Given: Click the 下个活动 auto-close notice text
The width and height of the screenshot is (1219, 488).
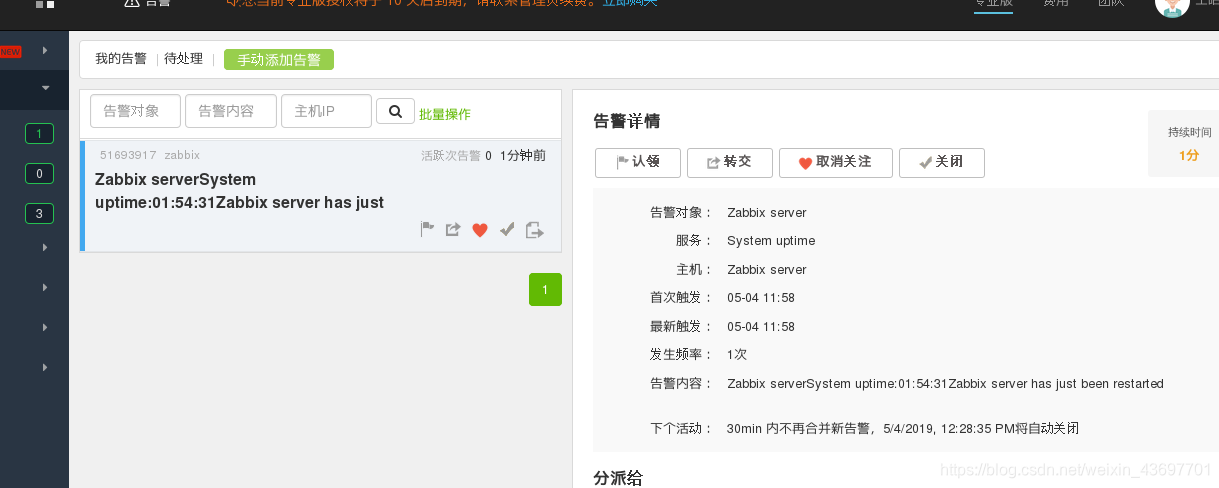Looking at the screenshot, I should (903, 428).
